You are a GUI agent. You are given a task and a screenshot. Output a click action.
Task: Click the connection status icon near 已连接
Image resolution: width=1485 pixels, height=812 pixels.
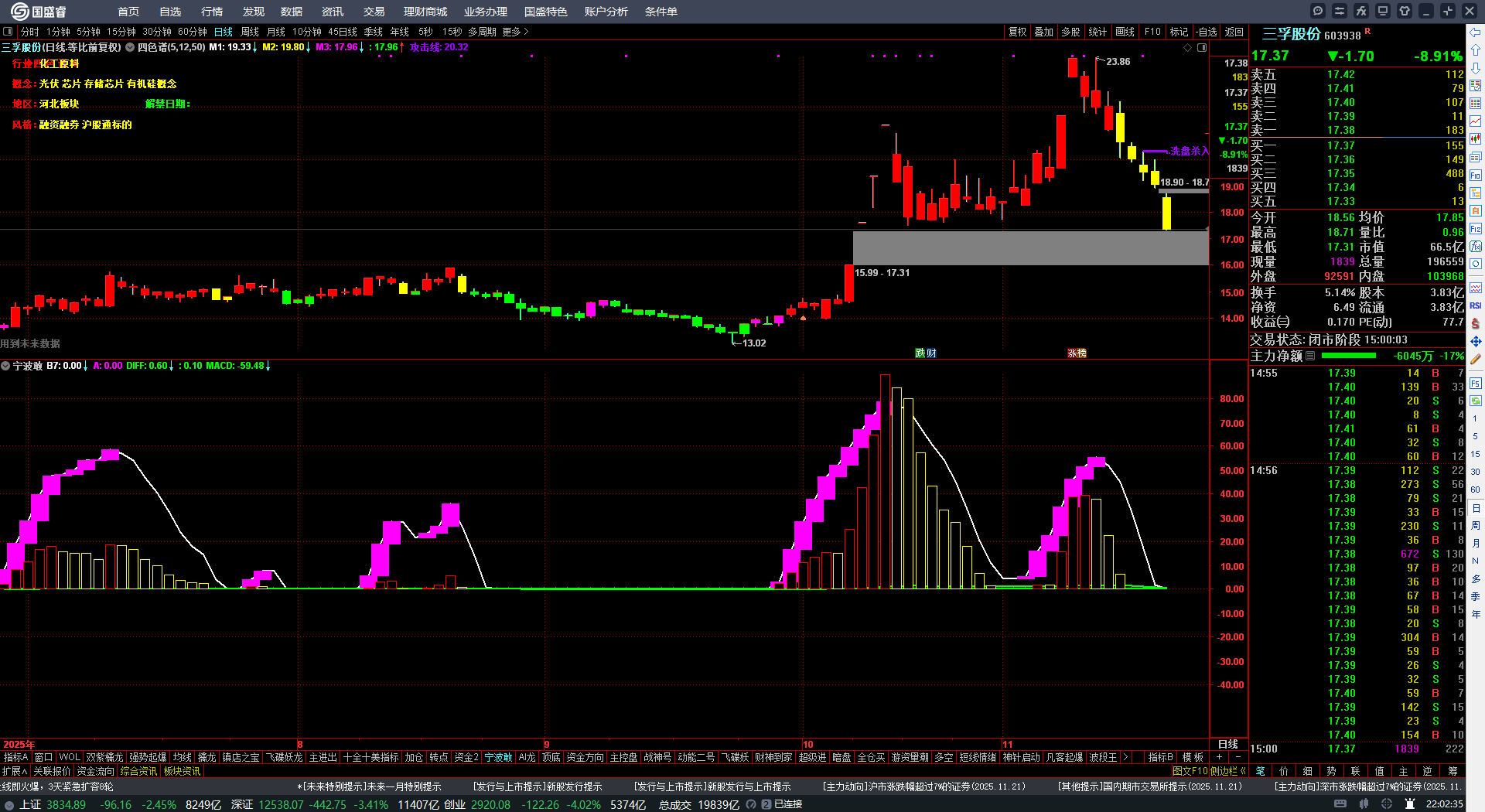766,804
